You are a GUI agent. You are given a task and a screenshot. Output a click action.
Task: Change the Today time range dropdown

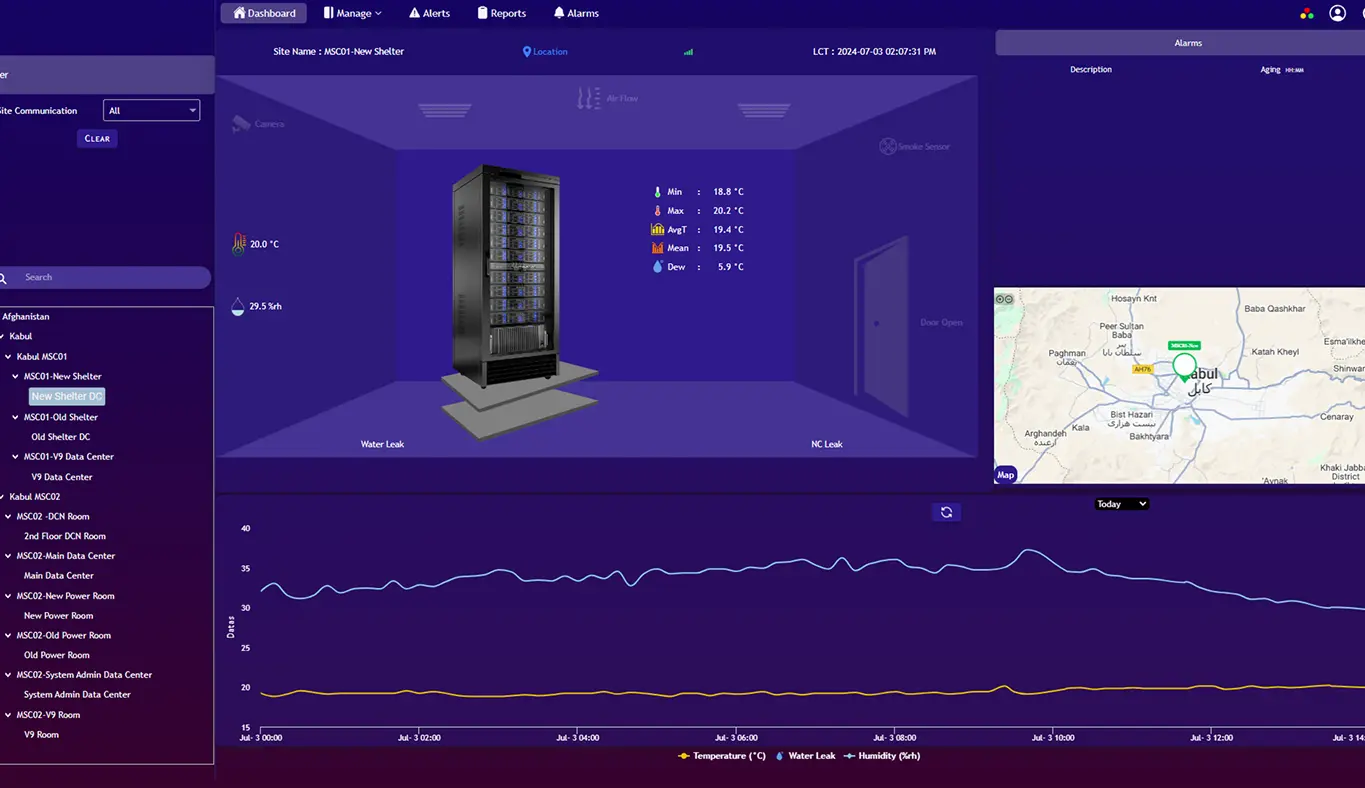click(x=1120, y=503)
